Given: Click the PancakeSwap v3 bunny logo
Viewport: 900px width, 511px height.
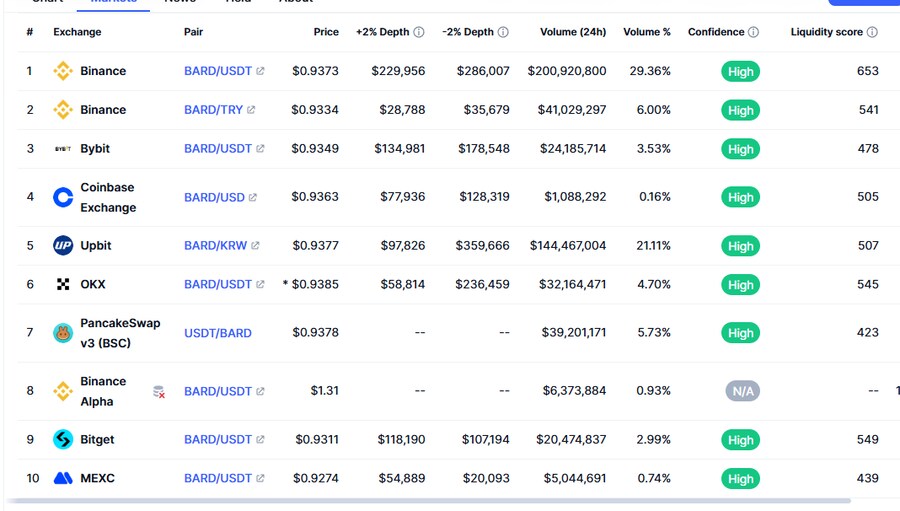Looking at the screenshot, I should pos(63,333).
